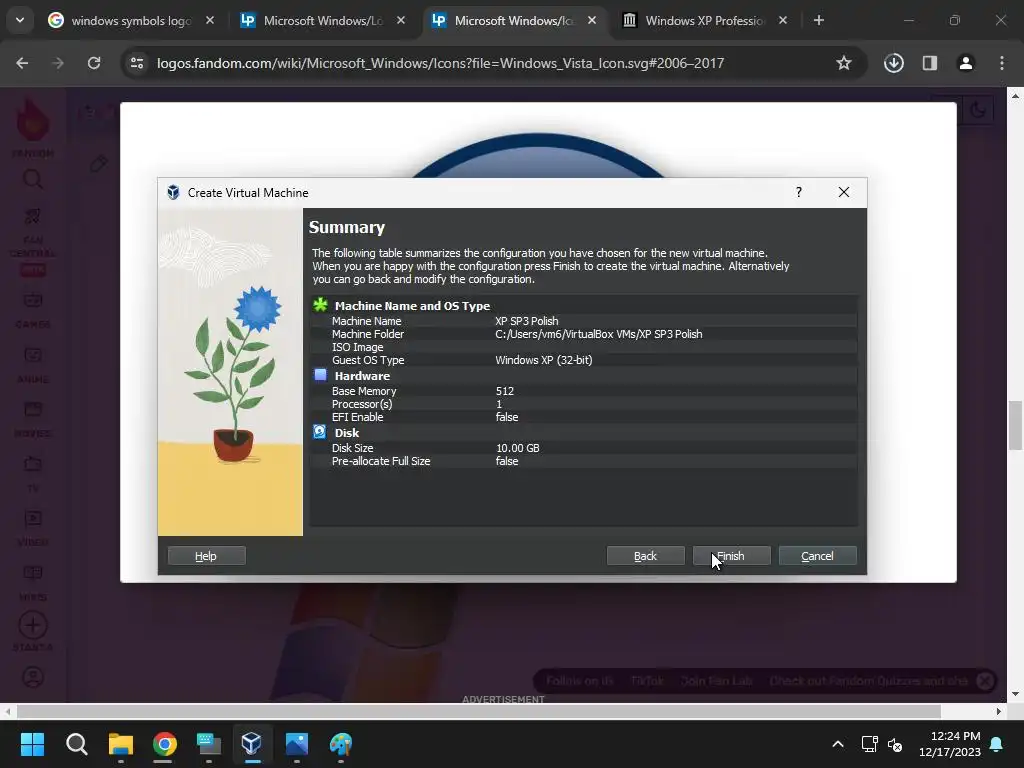This screenshot has width=1024, height=768.
Task: Select the ISO Image row
Action: (x=583, y=347)
